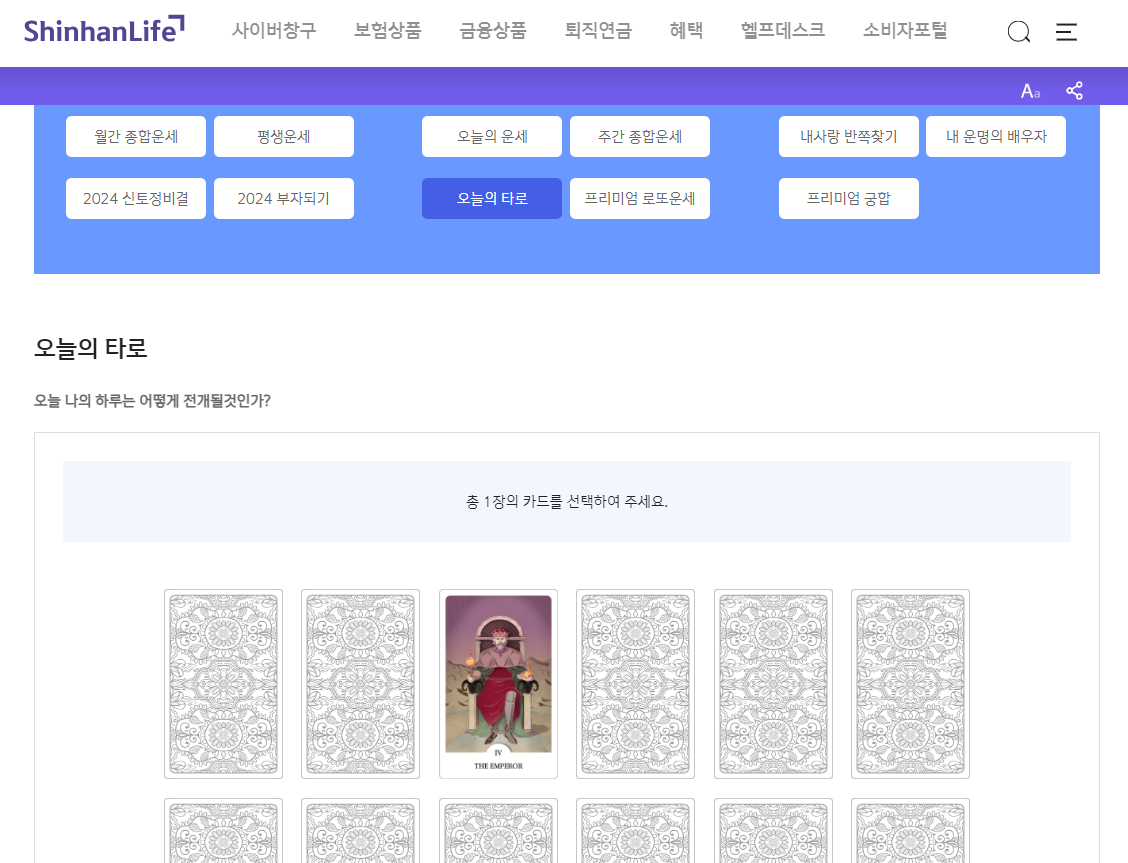Click the 오늘 나의 하루는 어떻게 전개될것인가? subtitle
Screen dimensions: 1128x863
152,401
